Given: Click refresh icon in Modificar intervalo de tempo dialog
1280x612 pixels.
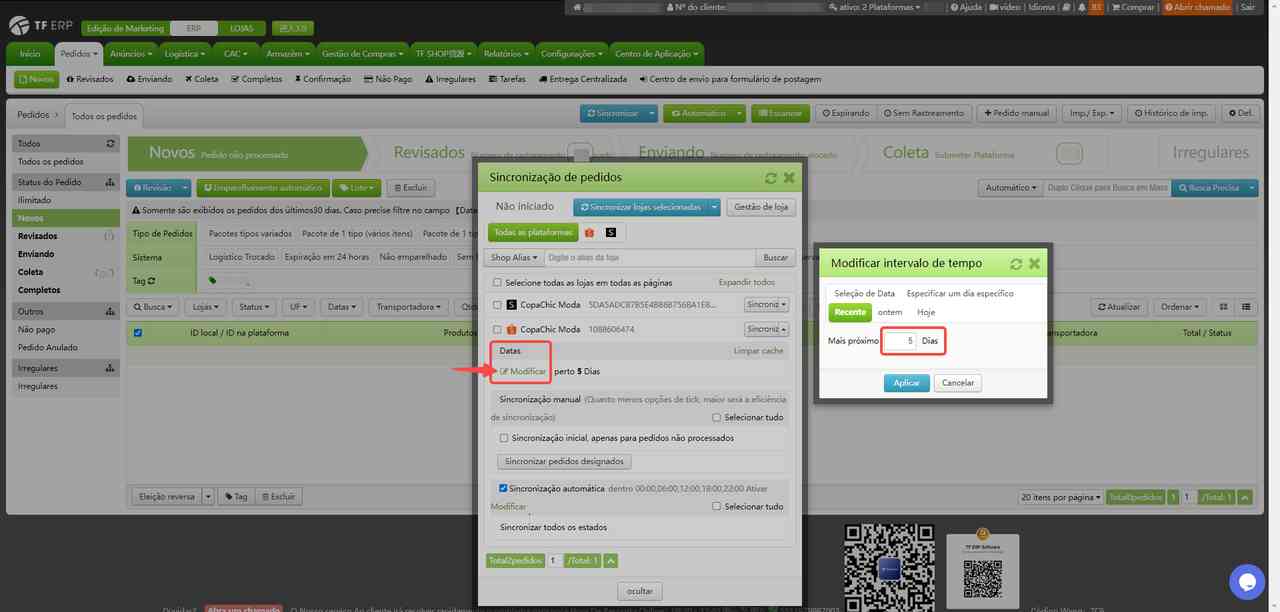Looking at the screenshot, I should [1017, 264].
